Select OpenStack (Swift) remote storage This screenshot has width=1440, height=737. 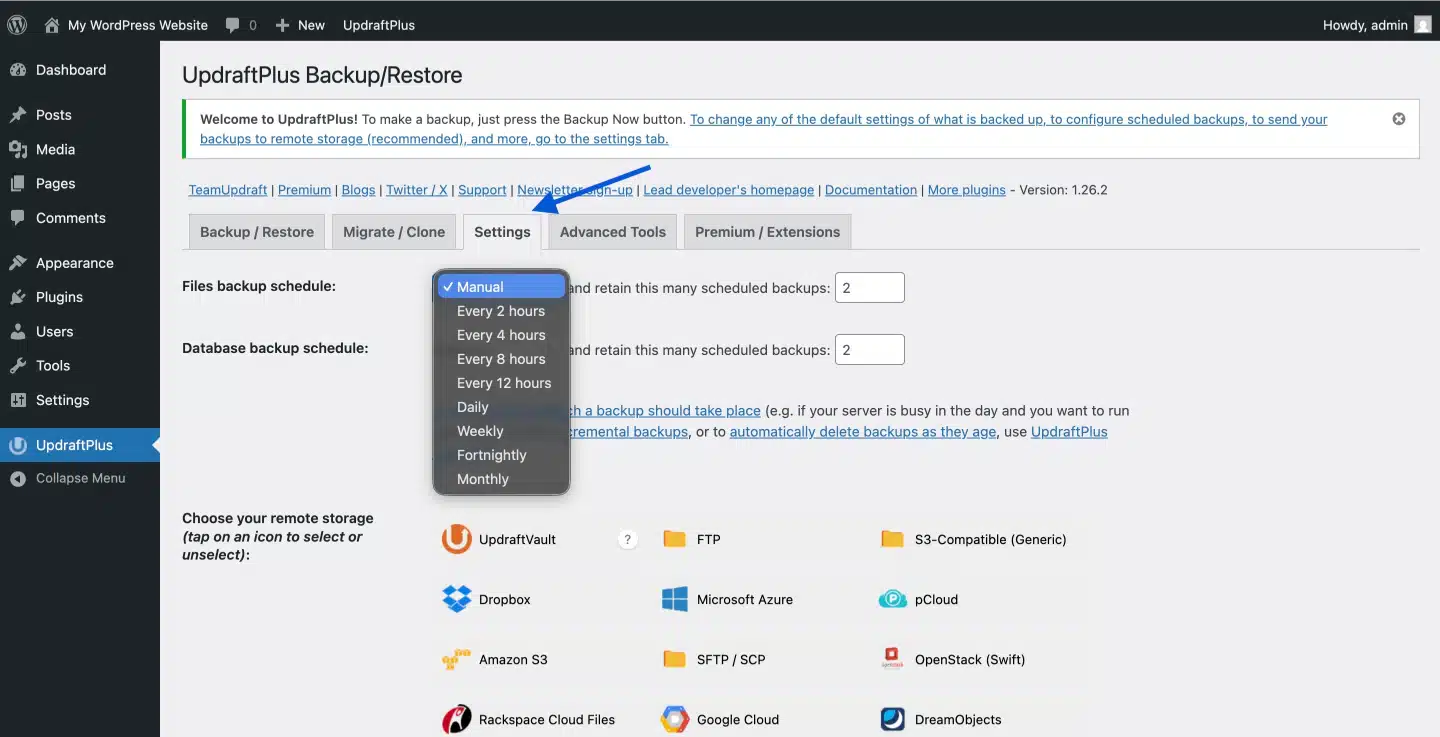coord(952,659)
